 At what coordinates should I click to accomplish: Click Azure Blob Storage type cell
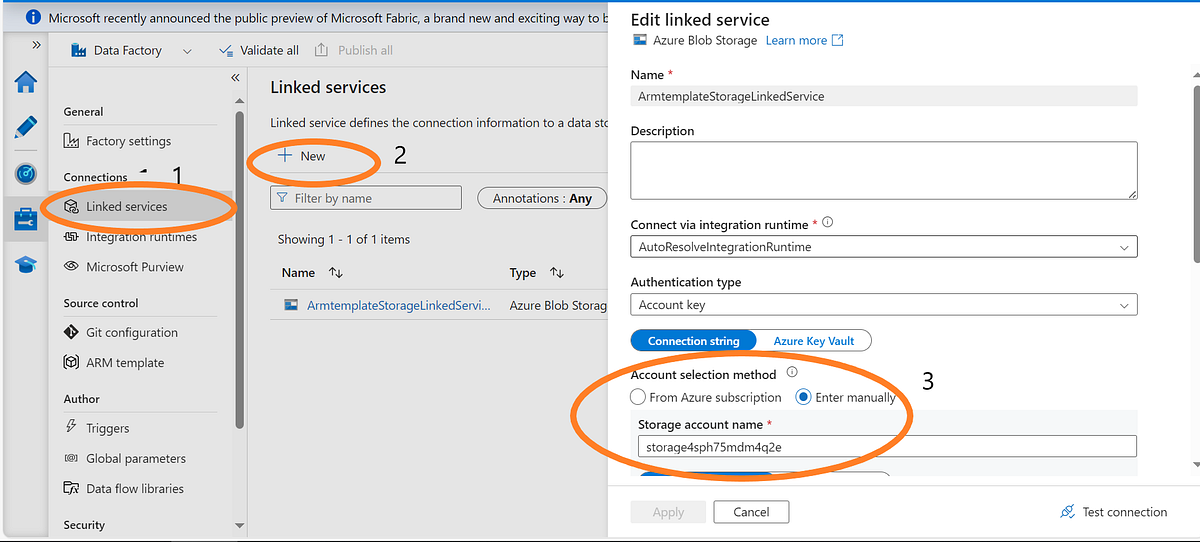pos(558,305)
